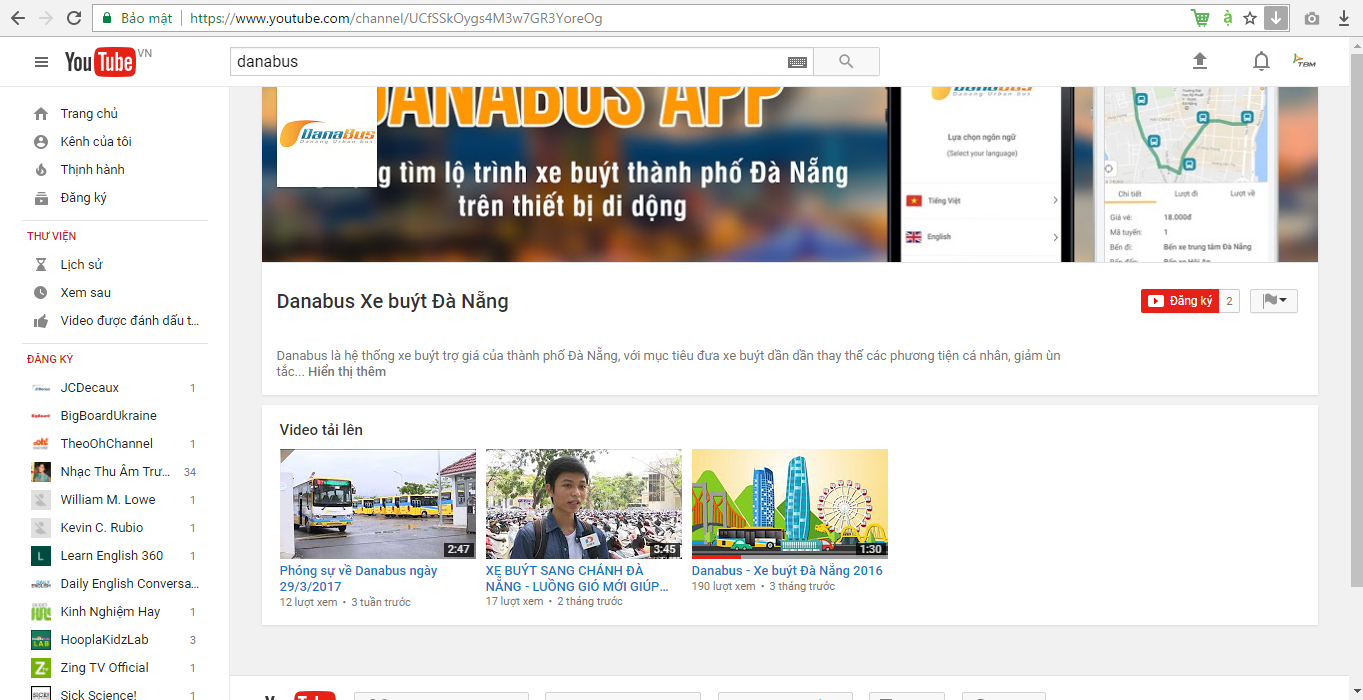Click the camera extension icon

1311,18
